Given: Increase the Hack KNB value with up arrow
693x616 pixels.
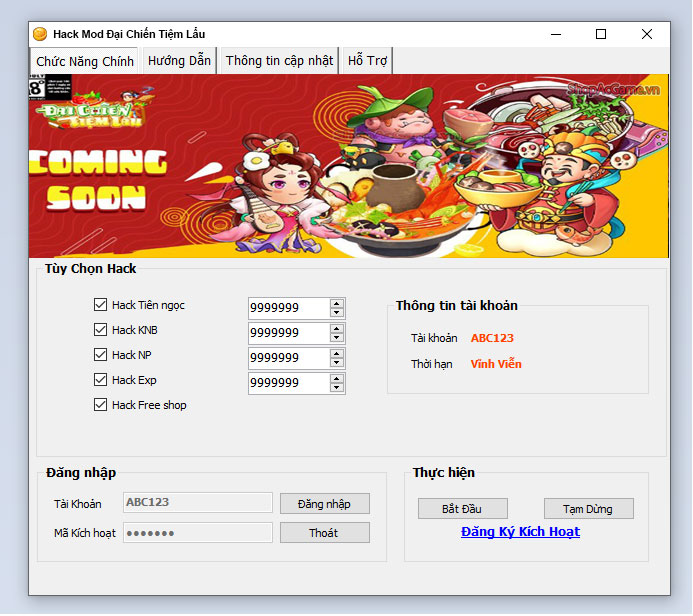Looking at the screenshot, I should point(337,329).
